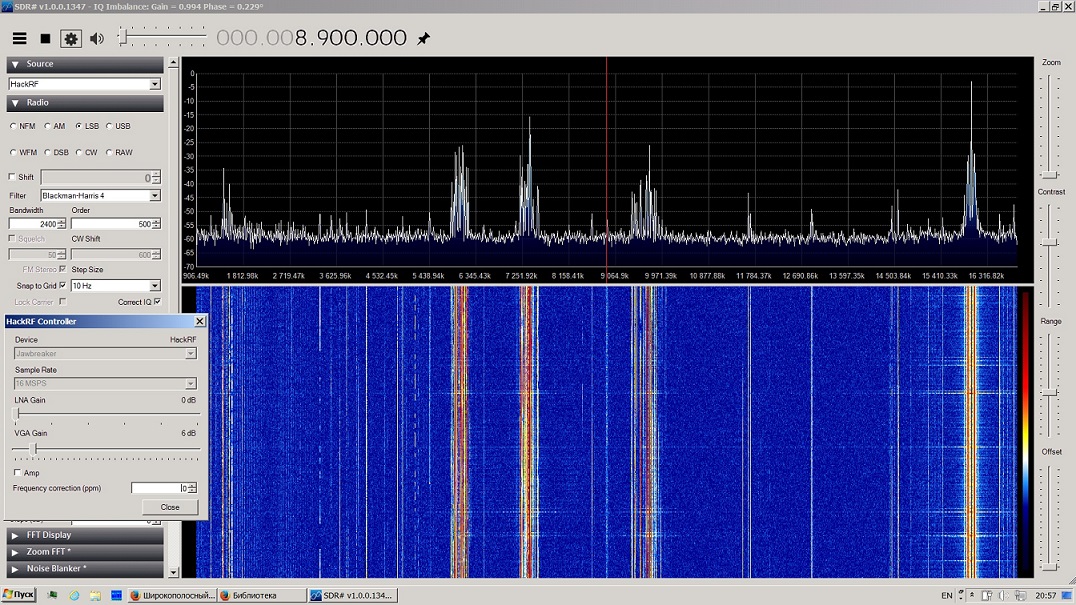Image resolution: width=1076 pixels, height=605 pixels.
Task: Open the hamburger main menu
Action: [x=19, y=38]
